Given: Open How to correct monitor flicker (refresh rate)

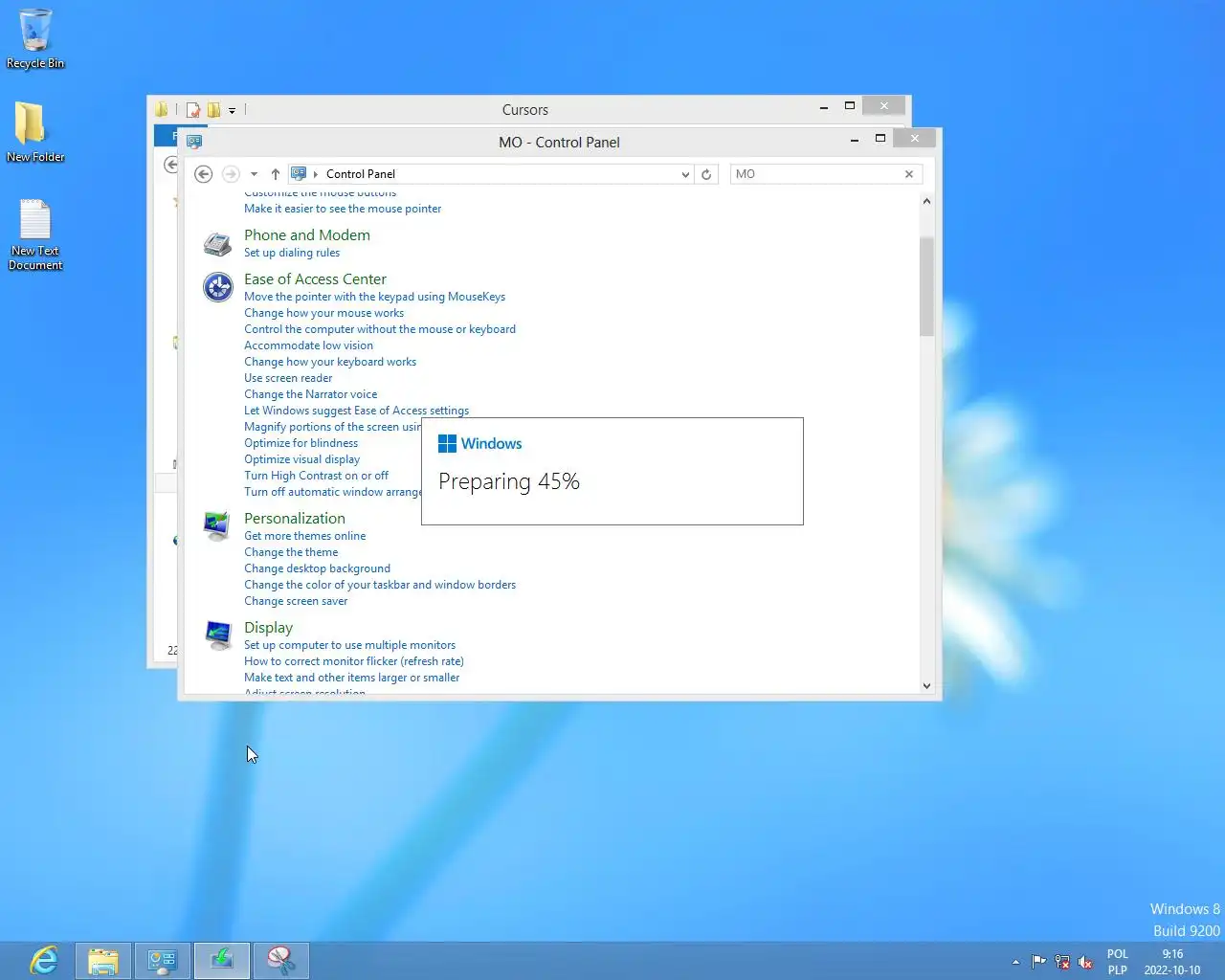Looking at the screenshot, I should coord(354,661).
